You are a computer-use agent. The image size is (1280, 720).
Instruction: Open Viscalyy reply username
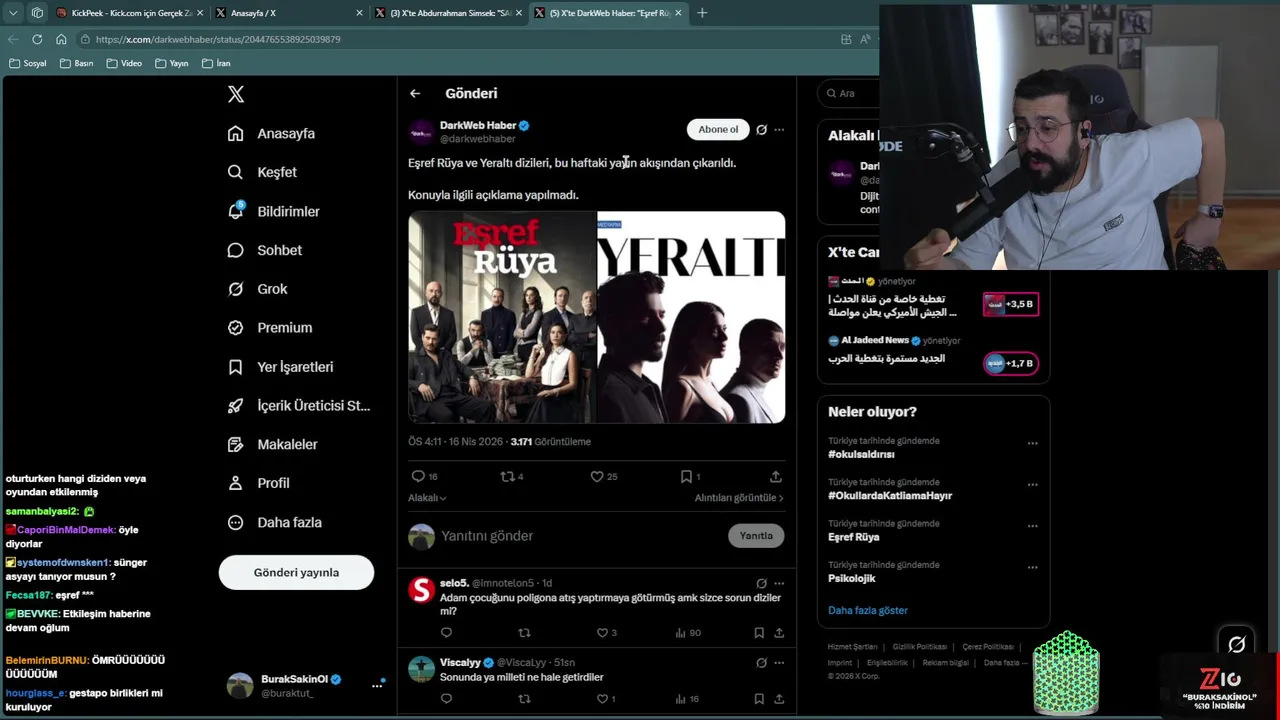[460, 662]
